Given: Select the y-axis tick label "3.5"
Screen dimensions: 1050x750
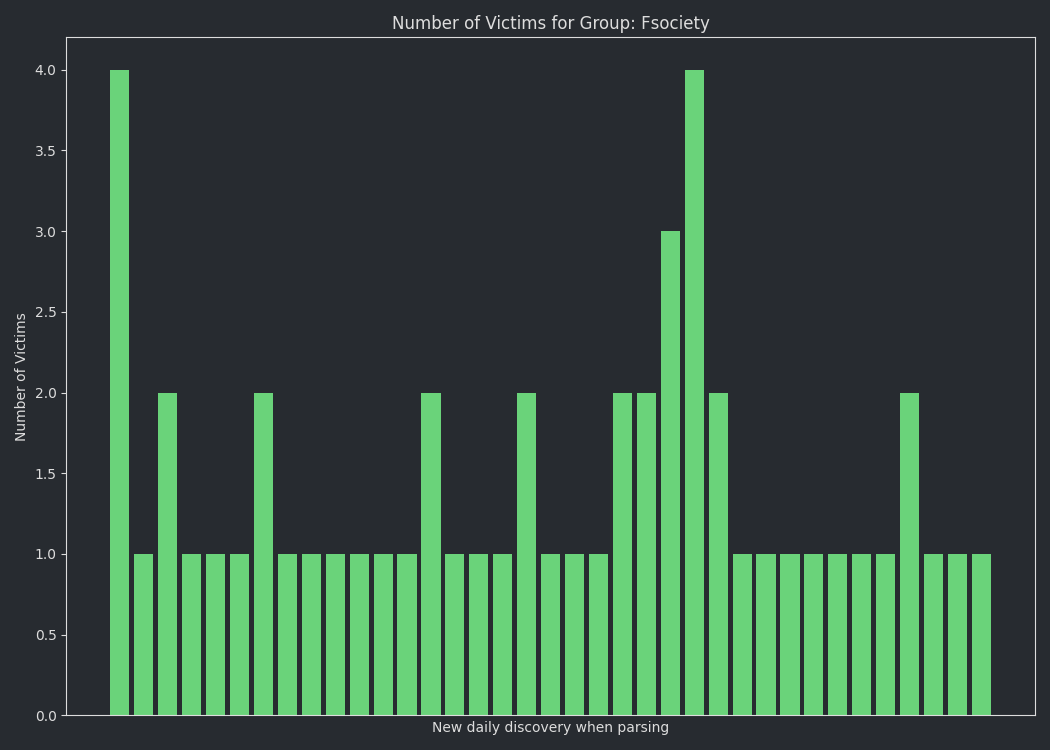Looking at the screenshot, I should click(x=46, y=151).
